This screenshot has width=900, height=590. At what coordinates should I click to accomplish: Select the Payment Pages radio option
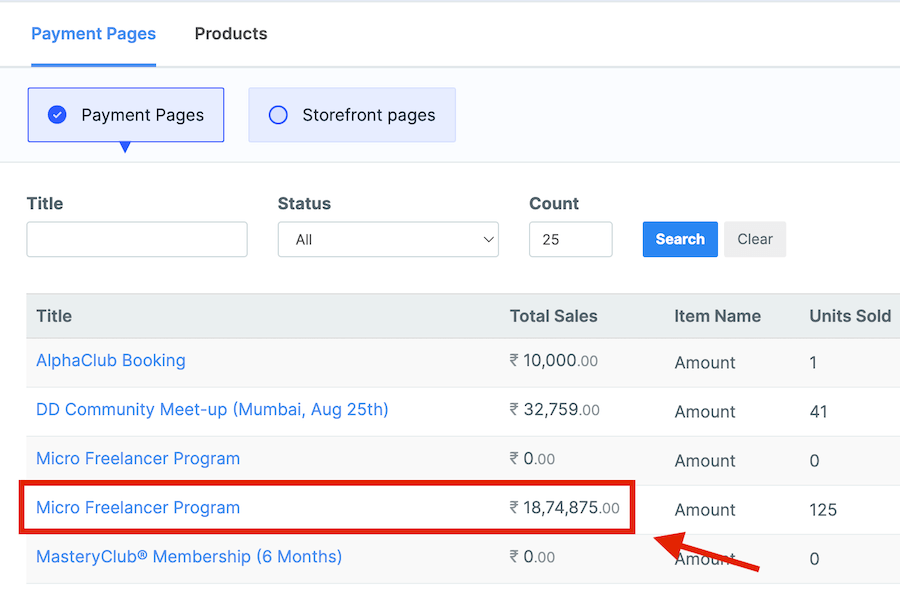[x=126, y=115]
